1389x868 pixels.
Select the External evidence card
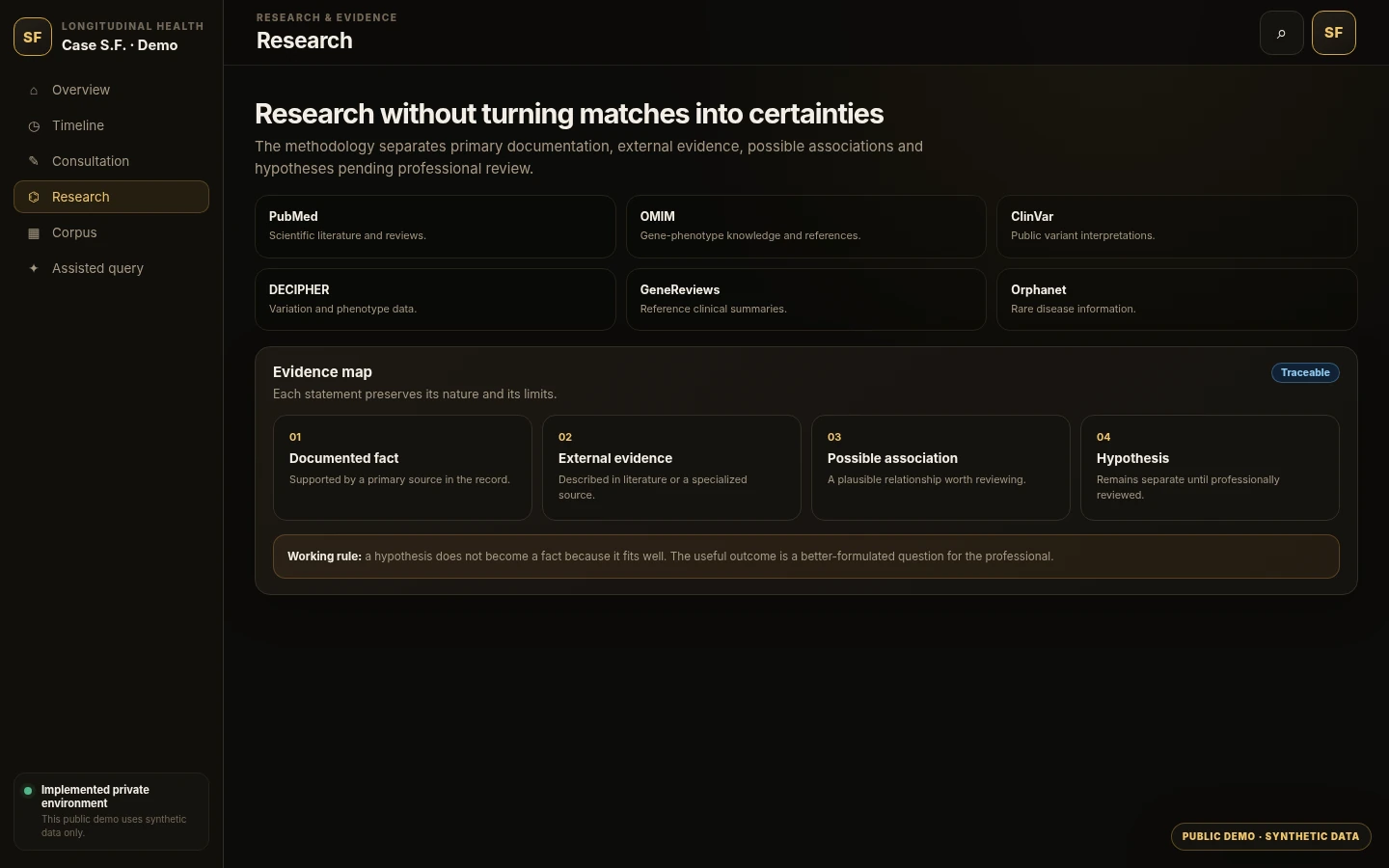pos(671,468)
